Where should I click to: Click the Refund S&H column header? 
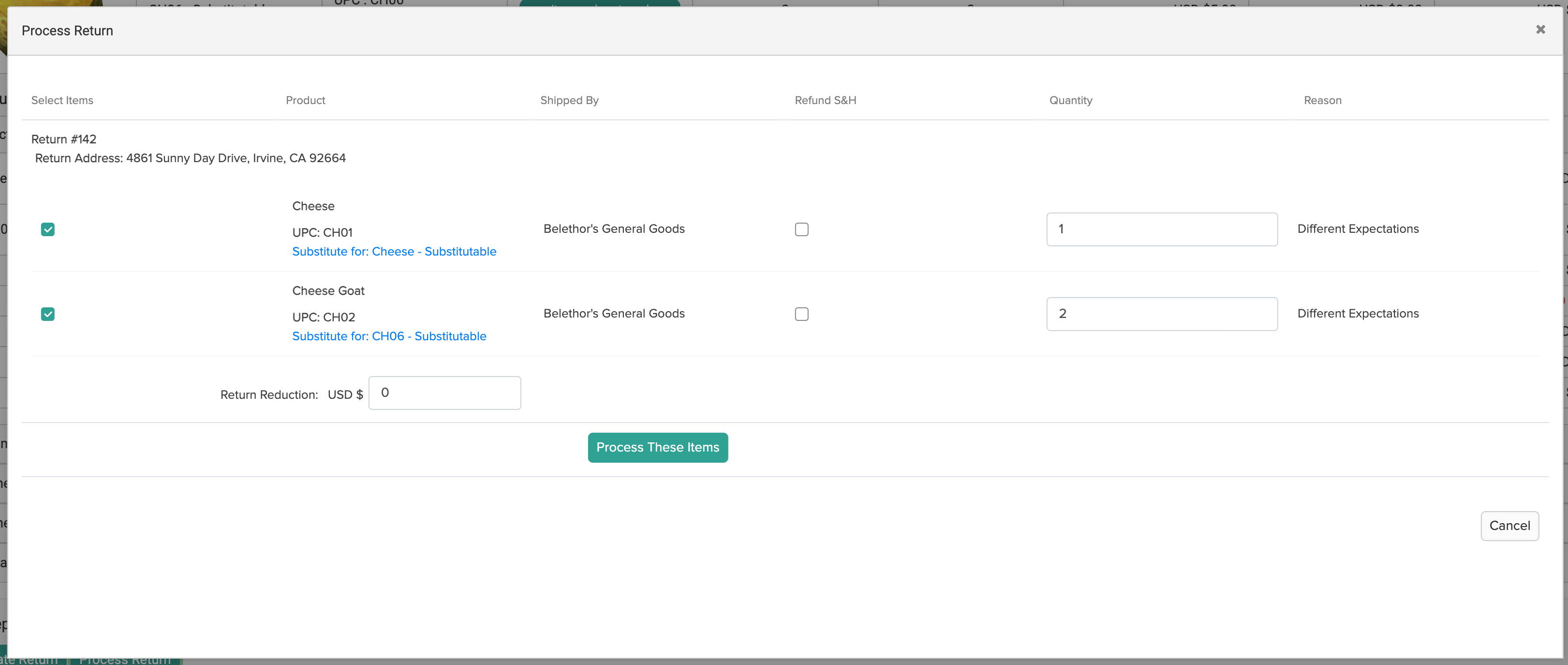tap(825, 101)
